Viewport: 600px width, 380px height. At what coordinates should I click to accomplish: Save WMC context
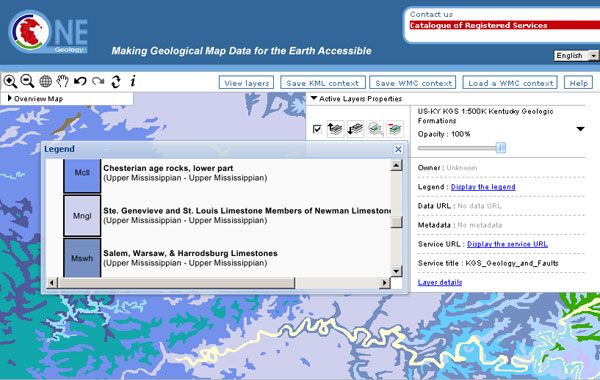[413, 83]
